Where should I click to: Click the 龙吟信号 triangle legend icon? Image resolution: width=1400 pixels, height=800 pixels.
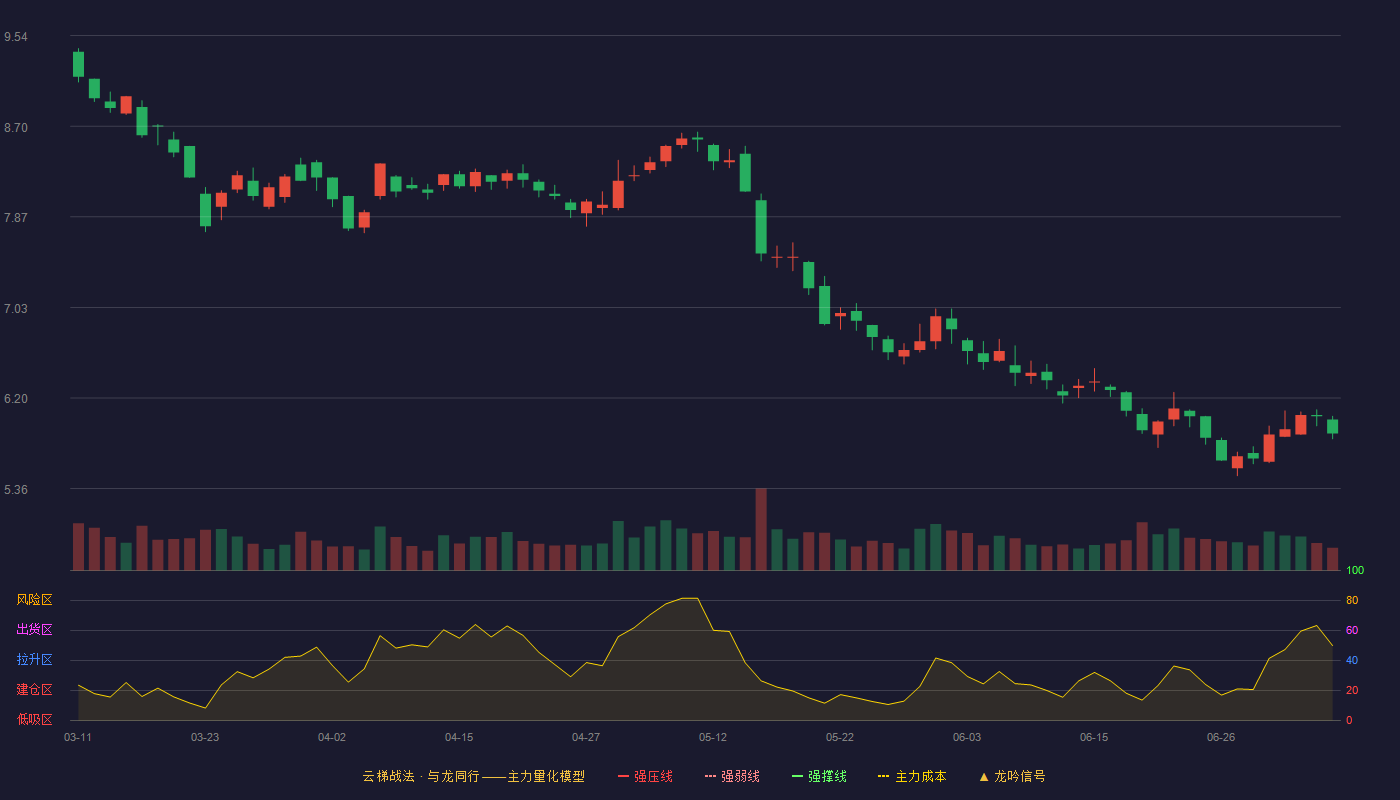984,776
